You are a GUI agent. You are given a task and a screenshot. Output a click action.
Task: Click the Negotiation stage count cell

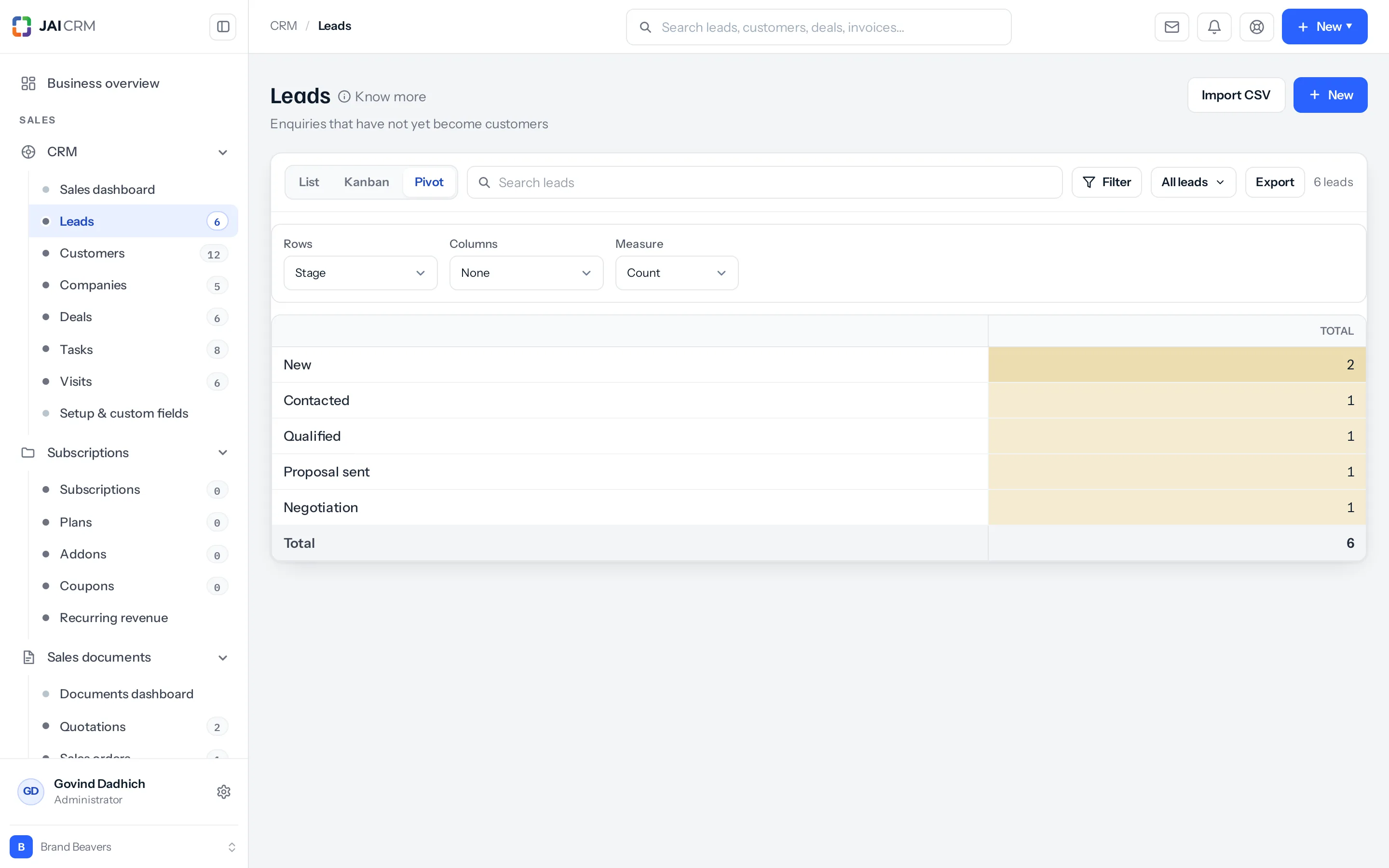(1177, 507)
